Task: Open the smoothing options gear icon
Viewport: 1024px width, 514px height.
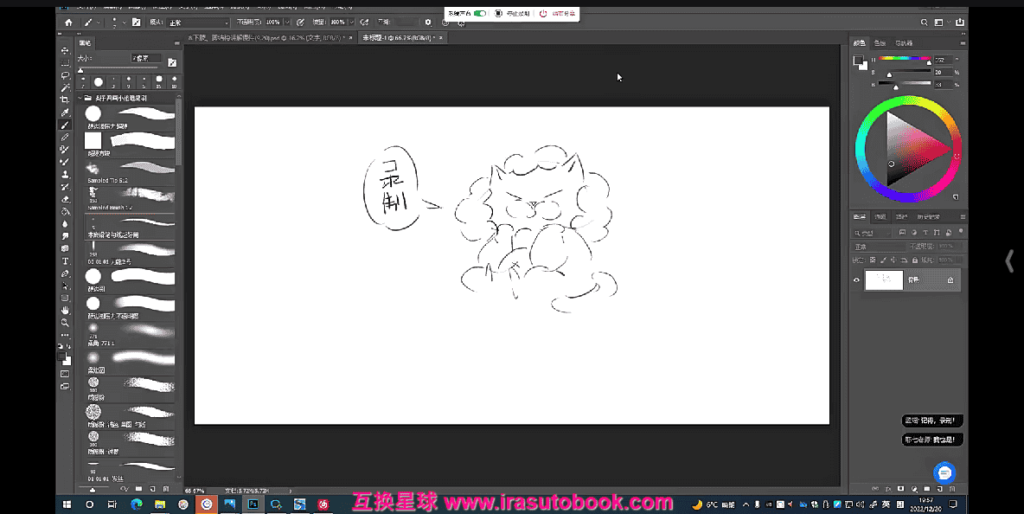Action: 428,22
